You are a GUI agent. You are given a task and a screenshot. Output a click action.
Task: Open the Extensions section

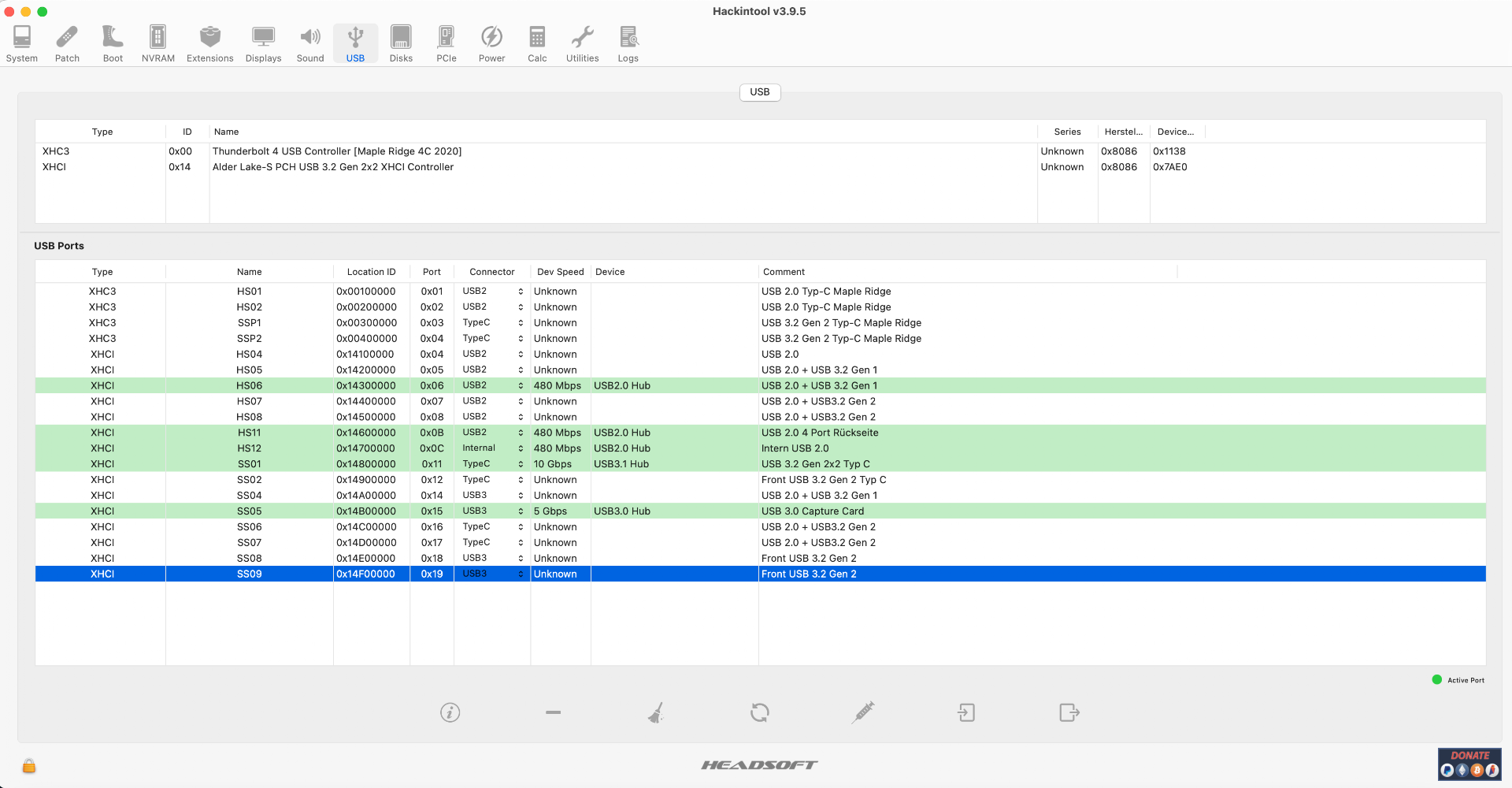click(x=210, y=43)
